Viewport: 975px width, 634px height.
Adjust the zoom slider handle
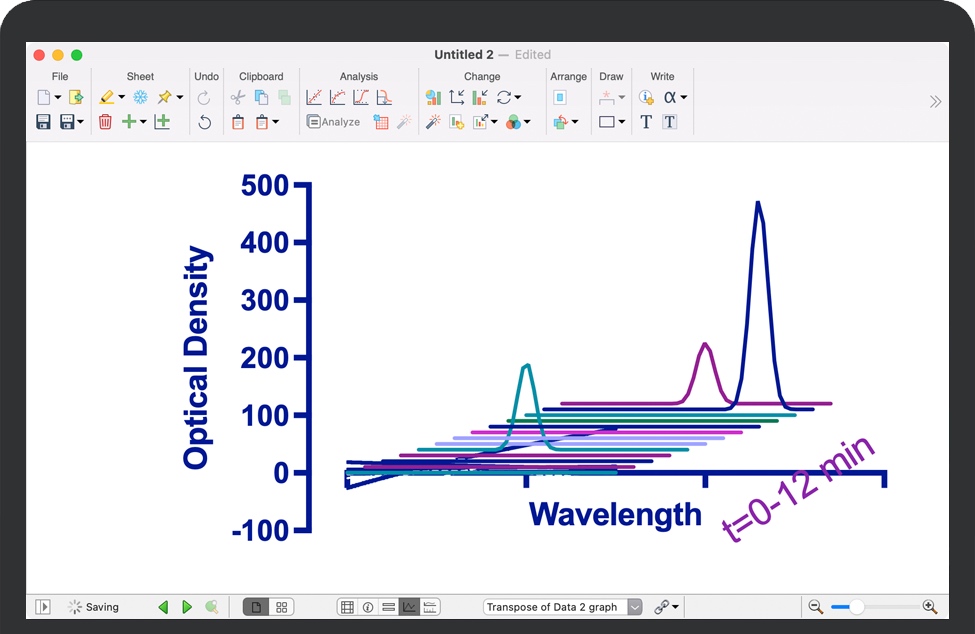[857, 607]
